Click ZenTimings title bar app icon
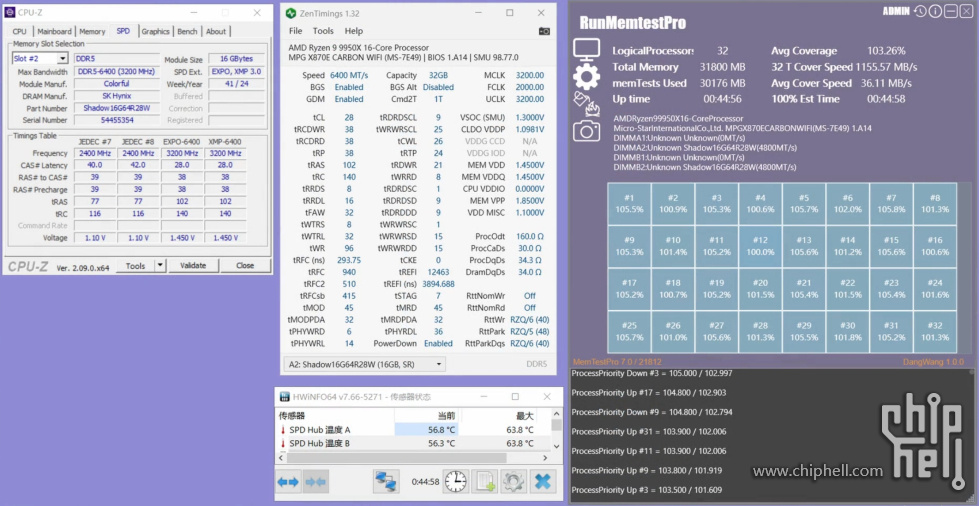Viewport: 979px width, 506px height. pyautogui.click(x=290, y=13)
